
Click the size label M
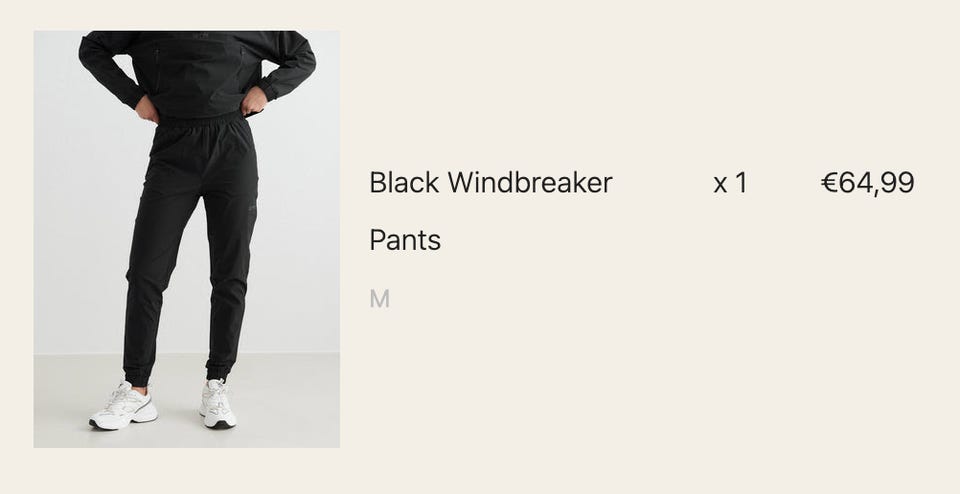(380, 299)
